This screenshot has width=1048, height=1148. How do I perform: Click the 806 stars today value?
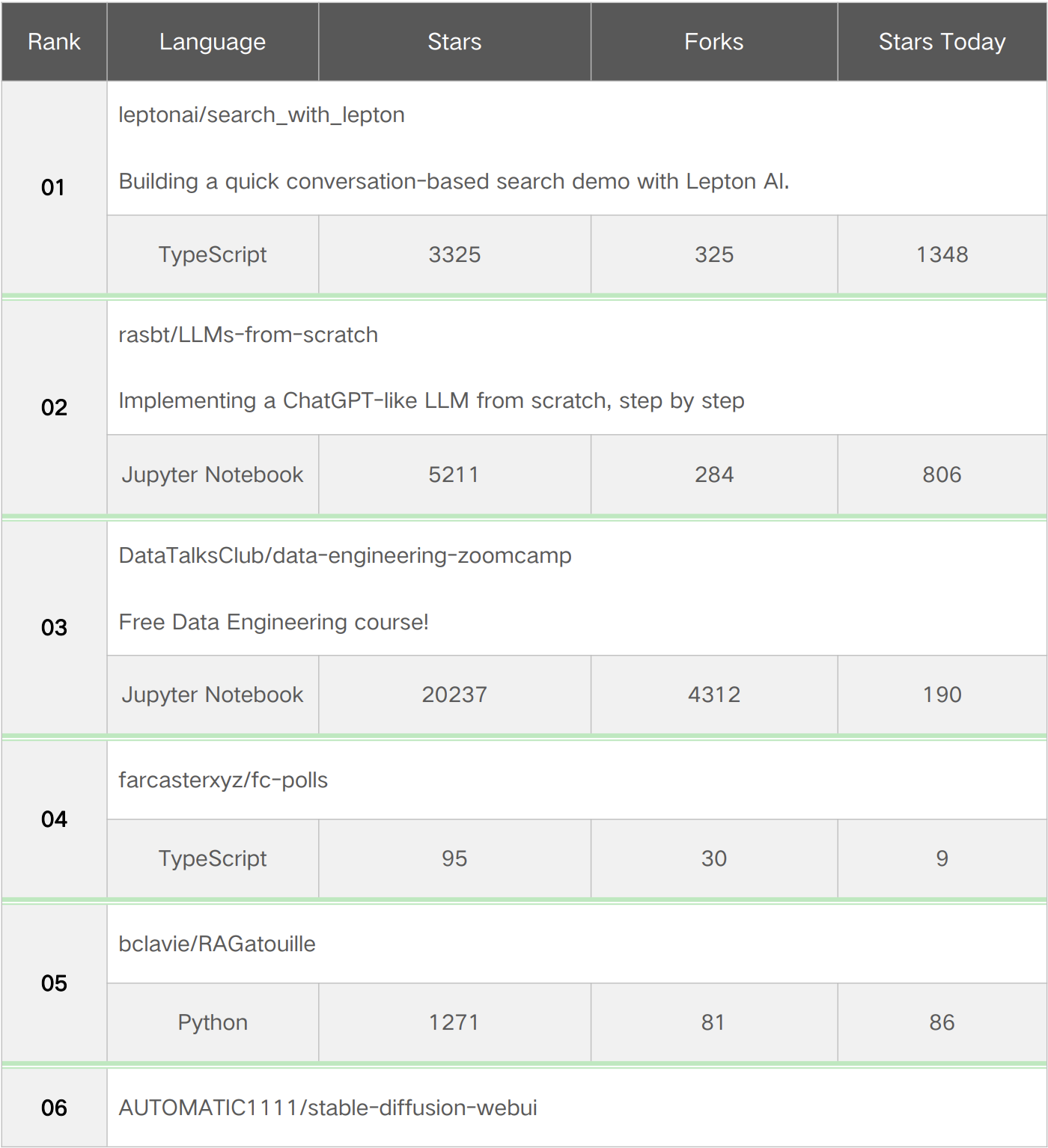942,474
